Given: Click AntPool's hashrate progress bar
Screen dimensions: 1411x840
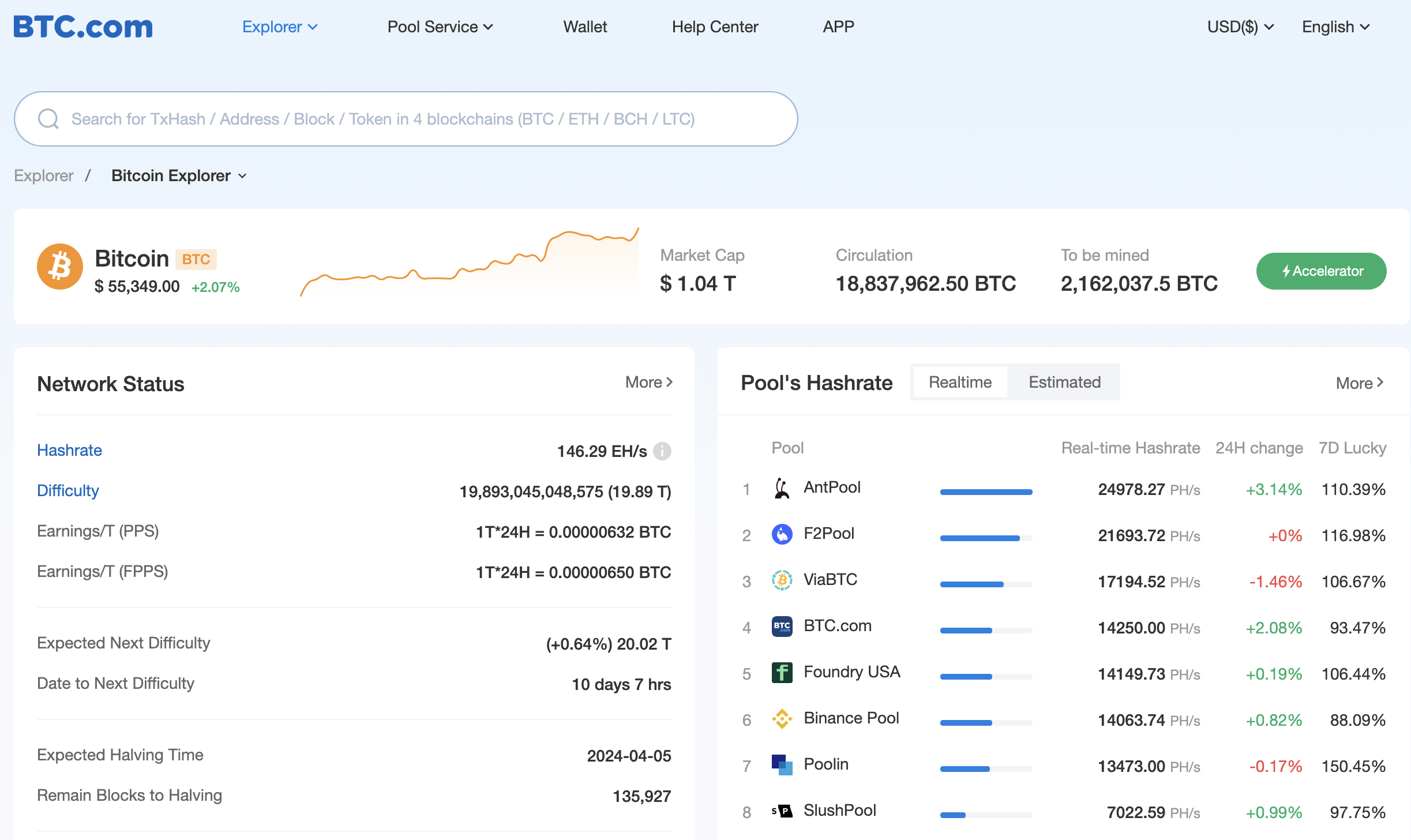Looking at the screenshot, I should point(986,492).
